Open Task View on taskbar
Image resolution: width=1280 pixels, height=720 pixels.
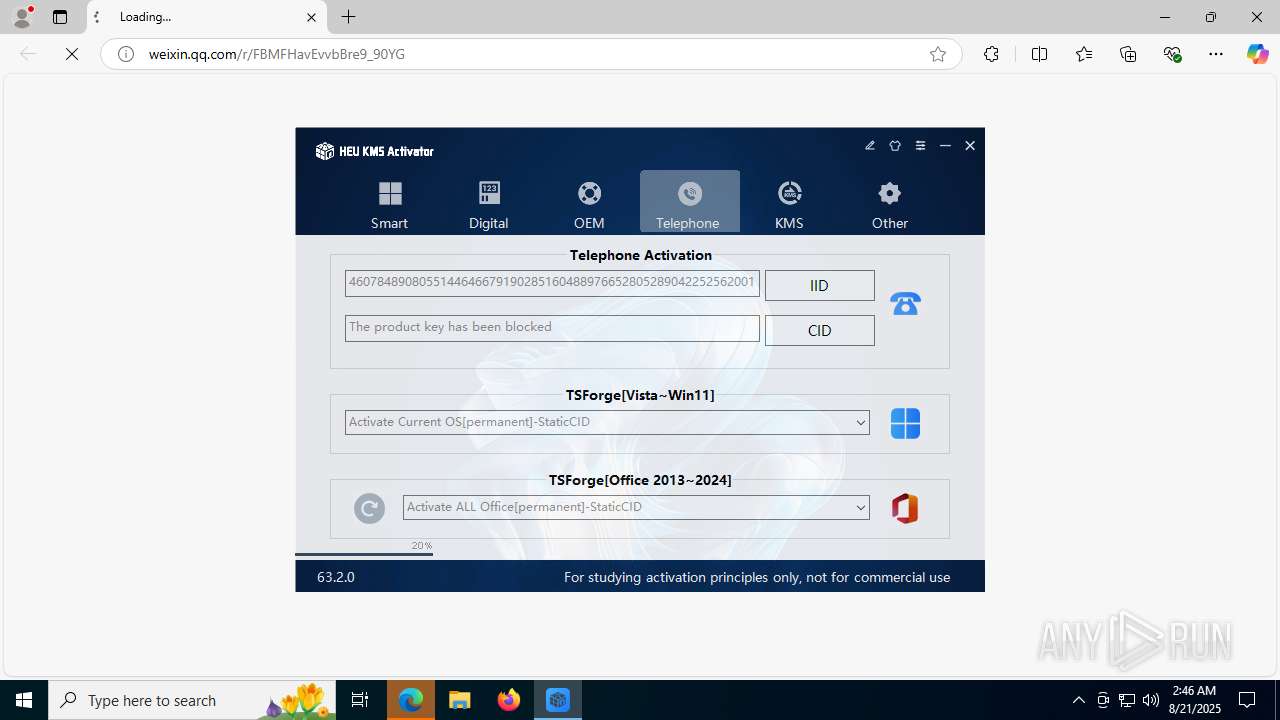tap(360, 700)
